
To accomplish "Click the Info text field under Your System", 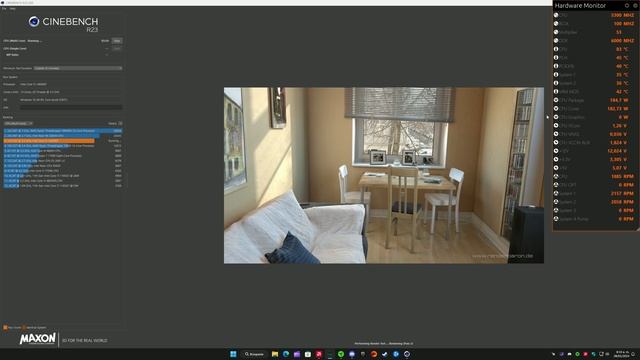I will coord(71,107).
